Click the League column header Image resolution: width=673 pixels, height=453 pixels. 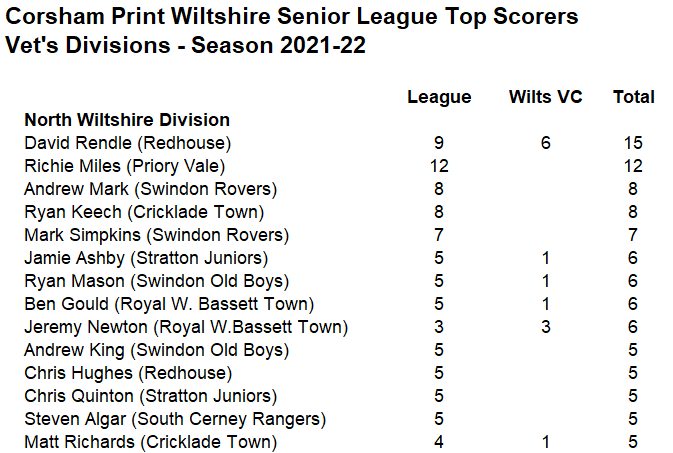(439, 97)
